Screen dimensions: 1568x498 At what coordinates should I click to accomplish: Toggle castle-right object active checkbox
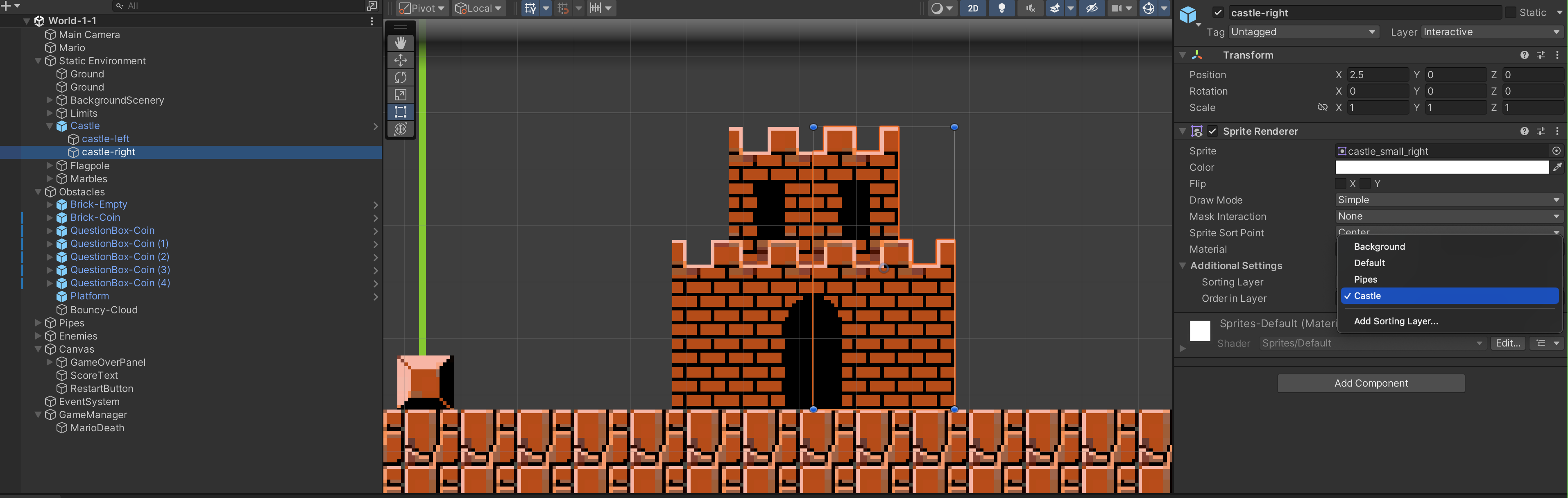click(x=1218, y=12)
